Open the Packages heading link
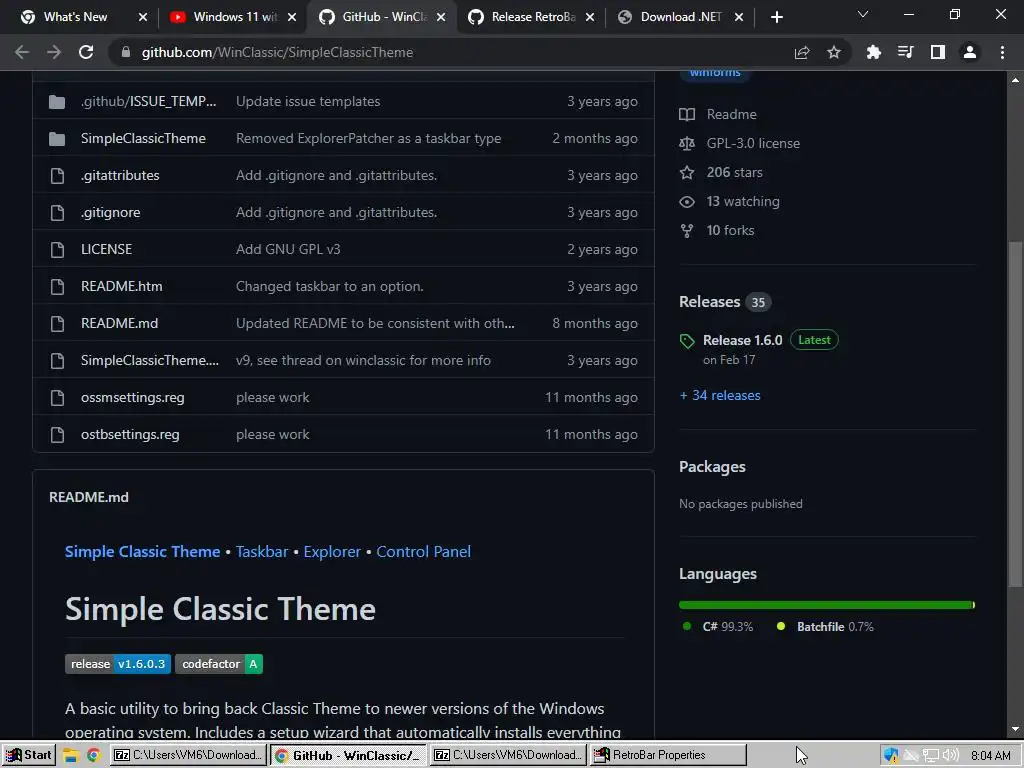Screen dimensions: 1024x768 tap(712, 467)
